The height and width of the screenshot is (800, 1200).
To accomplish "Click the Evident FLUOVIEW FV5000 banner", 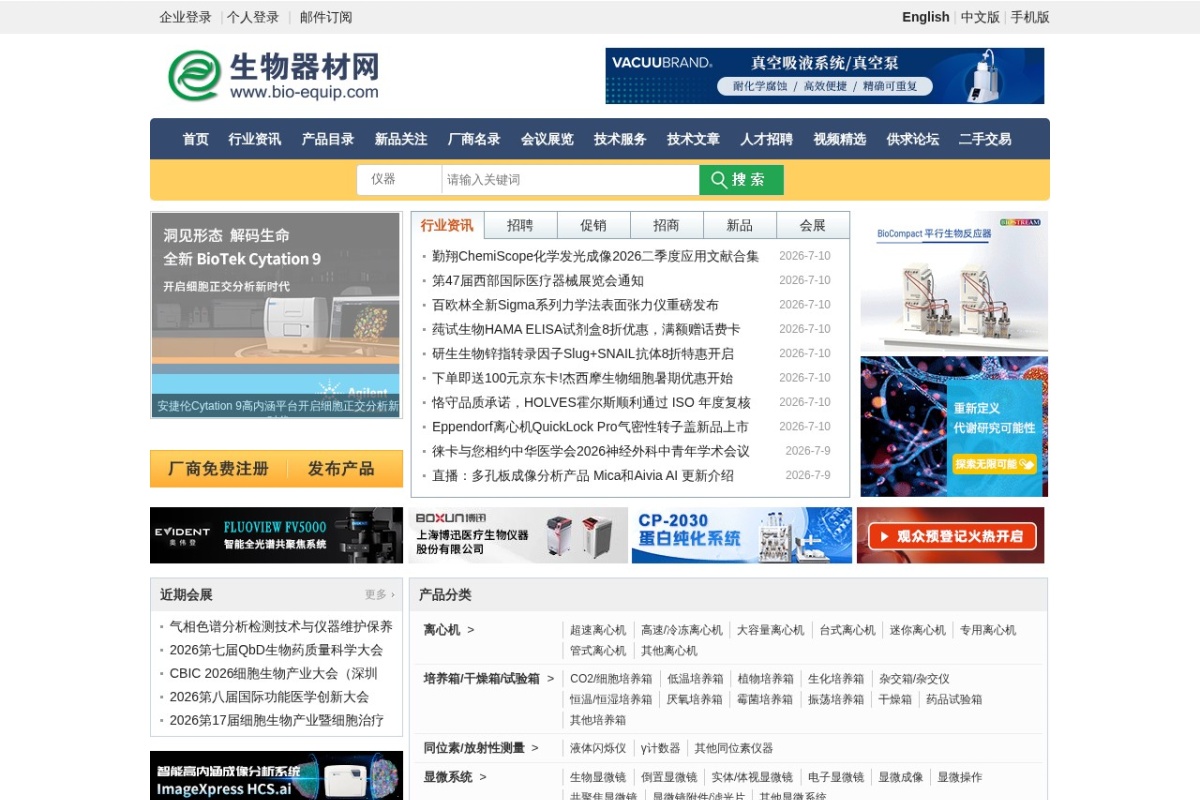I will 277,535.
